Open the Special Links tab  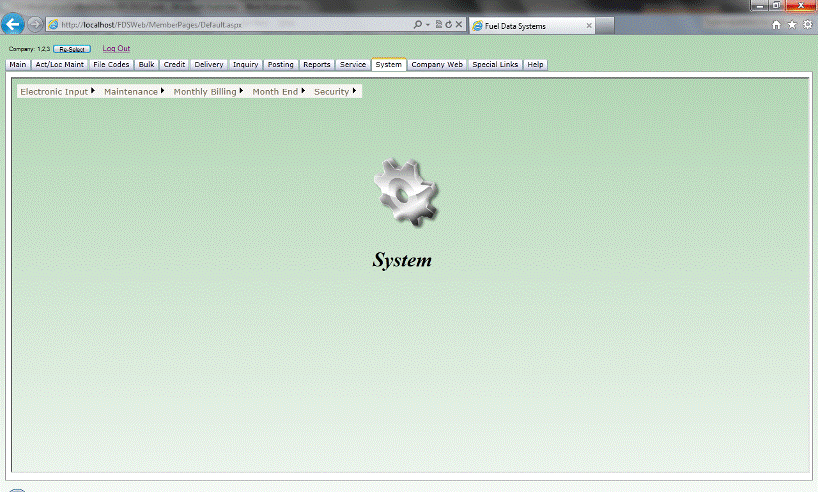pos(495,65)
